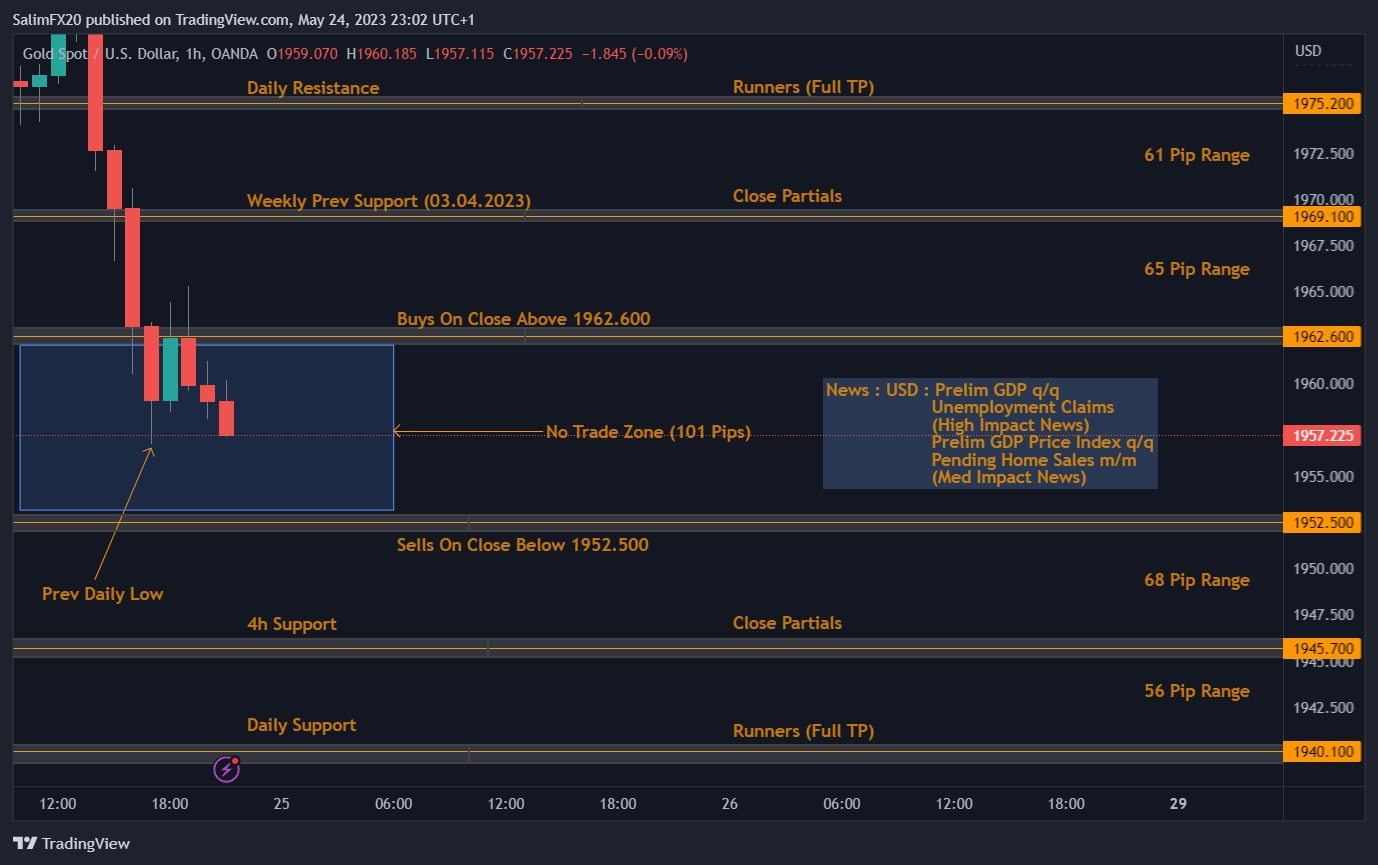Click the red notification dot on the events icon
The width and height of the screenshot is (1378, 865).
pos(236,760)
